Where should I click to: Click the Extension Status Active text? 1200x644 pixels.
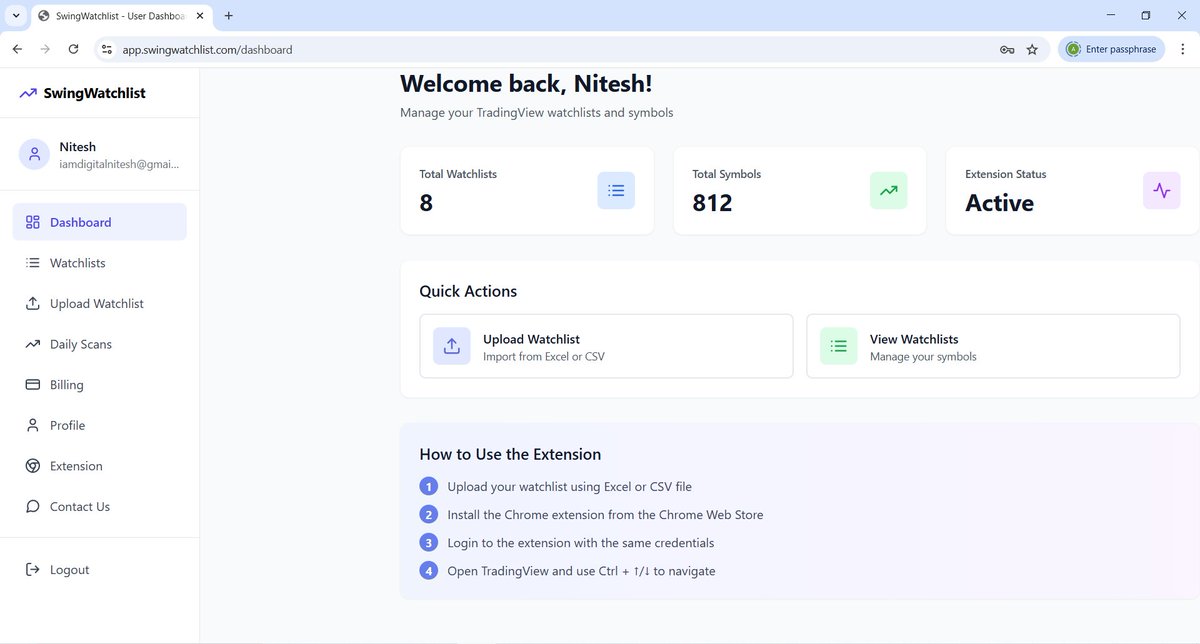coord(1000,203)
